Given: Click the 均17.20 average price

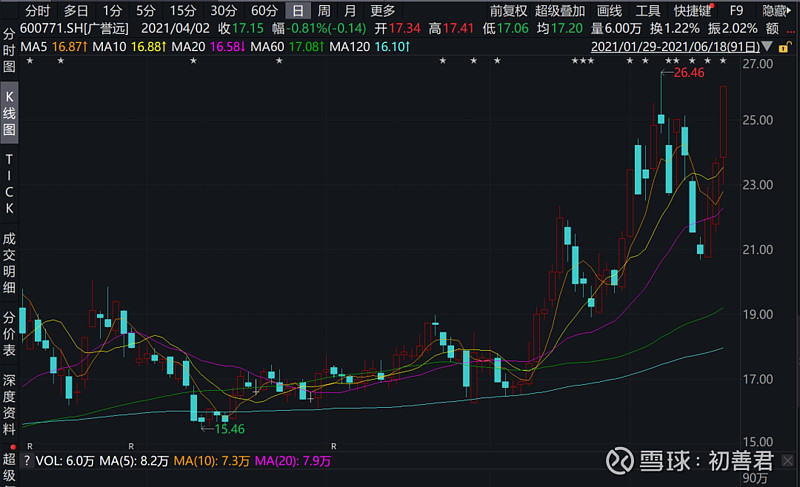Looking at the screenshot, I should pos(560,29).
